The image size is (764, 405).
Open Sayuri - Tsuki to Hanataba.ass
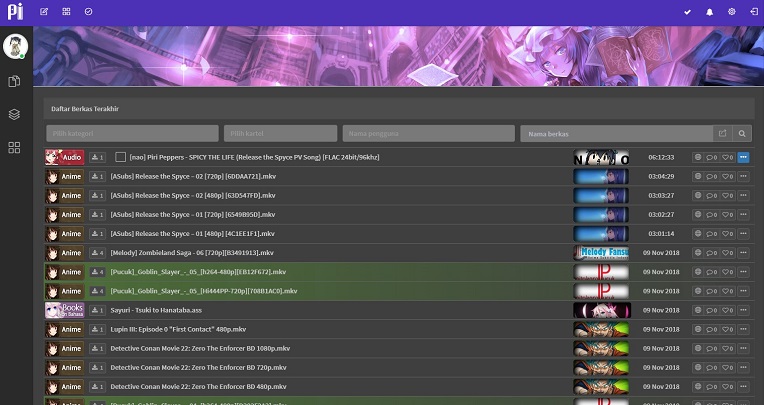[x=156, y=310]
